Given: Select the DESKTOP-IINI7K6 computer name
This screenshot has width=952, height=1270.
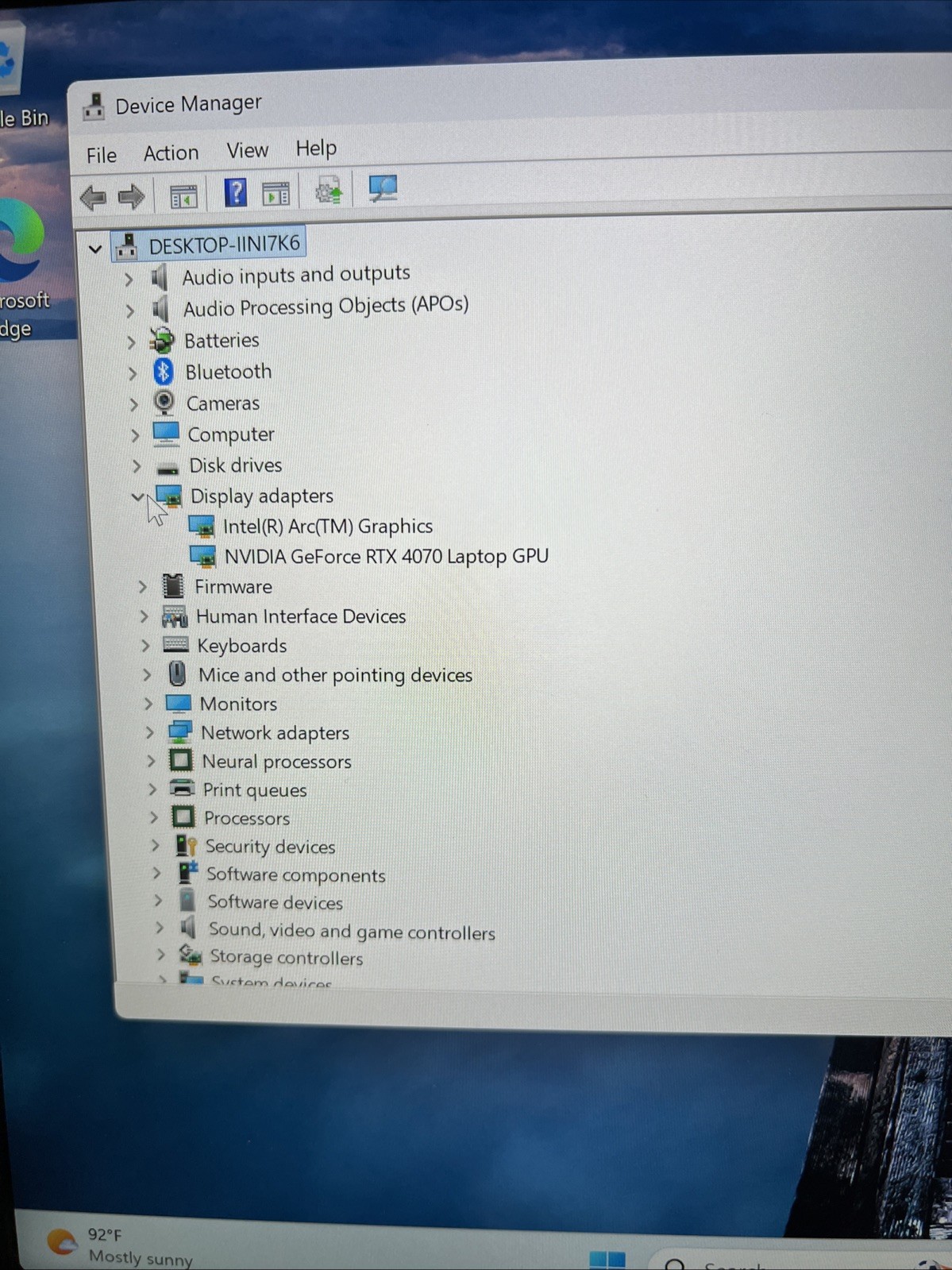Looking at the screenshot, I should click(x=225, y=244).
